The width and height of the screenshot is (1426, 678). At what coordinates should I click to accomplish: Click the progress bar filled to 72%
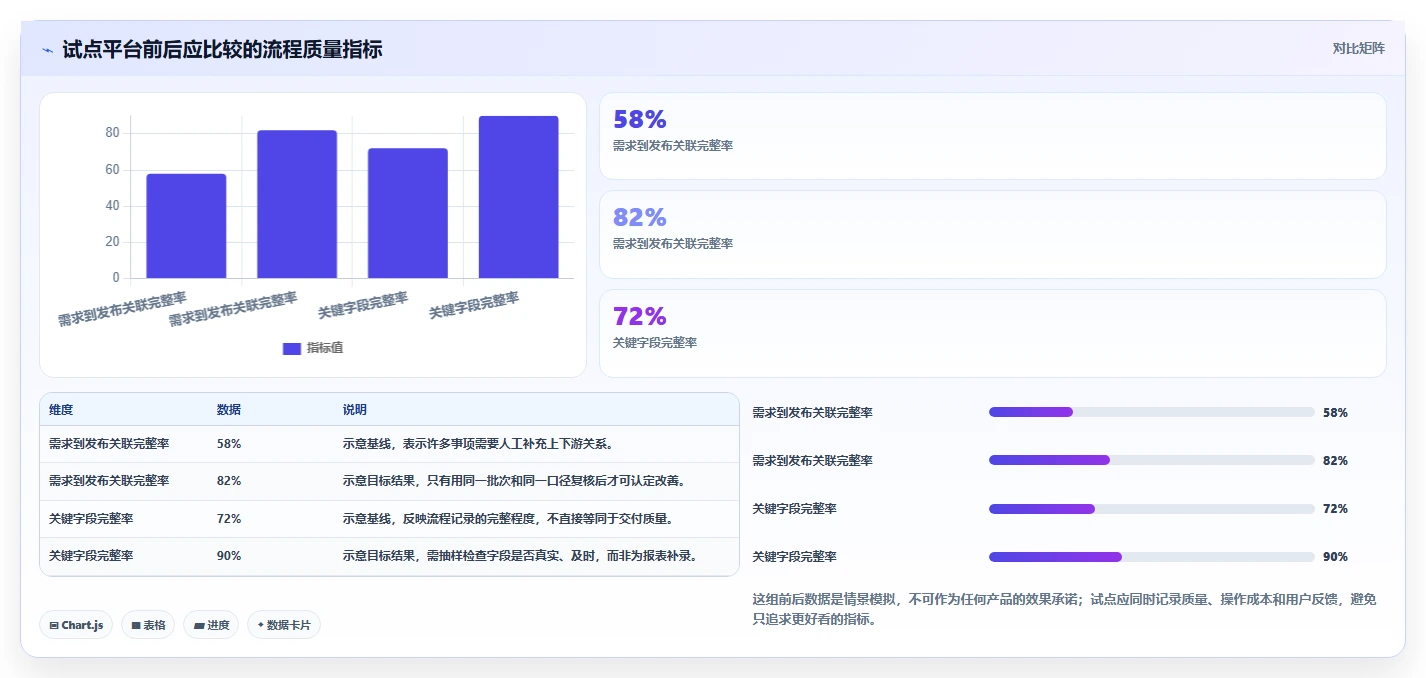1151,509
